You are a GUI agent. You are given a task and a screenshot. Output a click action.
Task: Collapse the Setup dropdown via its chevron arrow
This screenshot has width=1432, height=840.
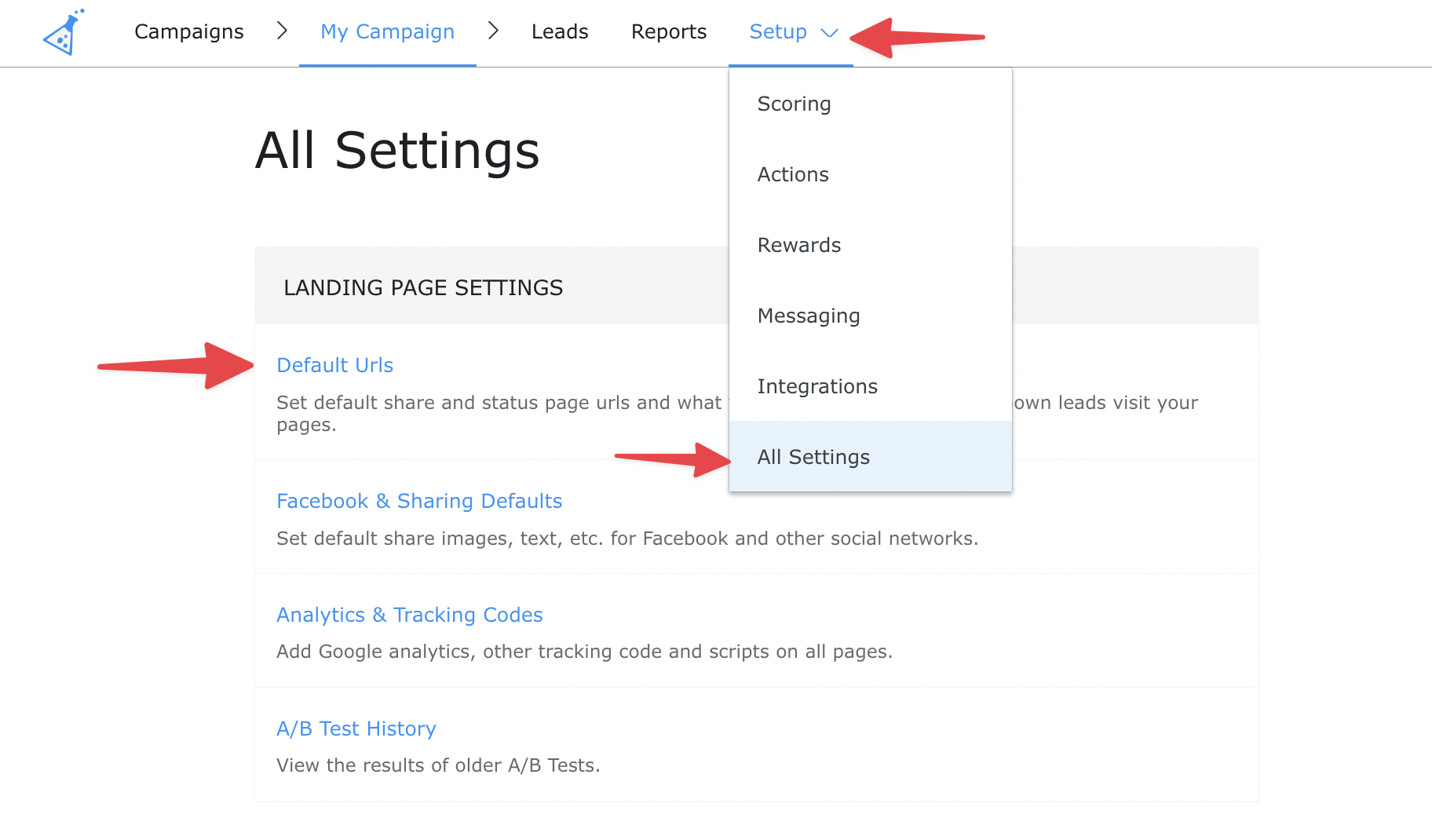[829, 33]
